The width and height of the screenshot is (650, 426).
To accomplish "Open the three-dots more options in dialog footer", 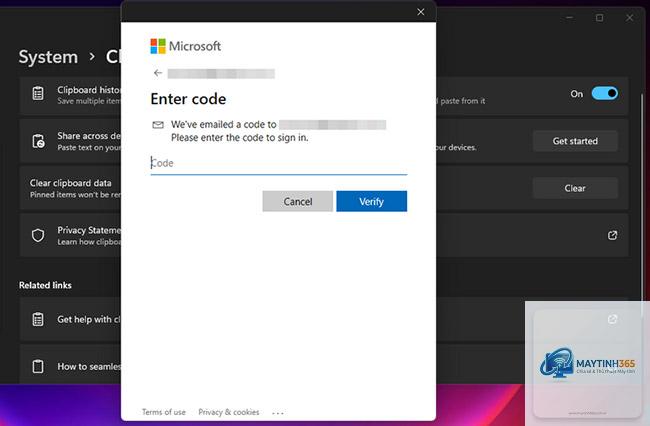I will pos(278,413).
